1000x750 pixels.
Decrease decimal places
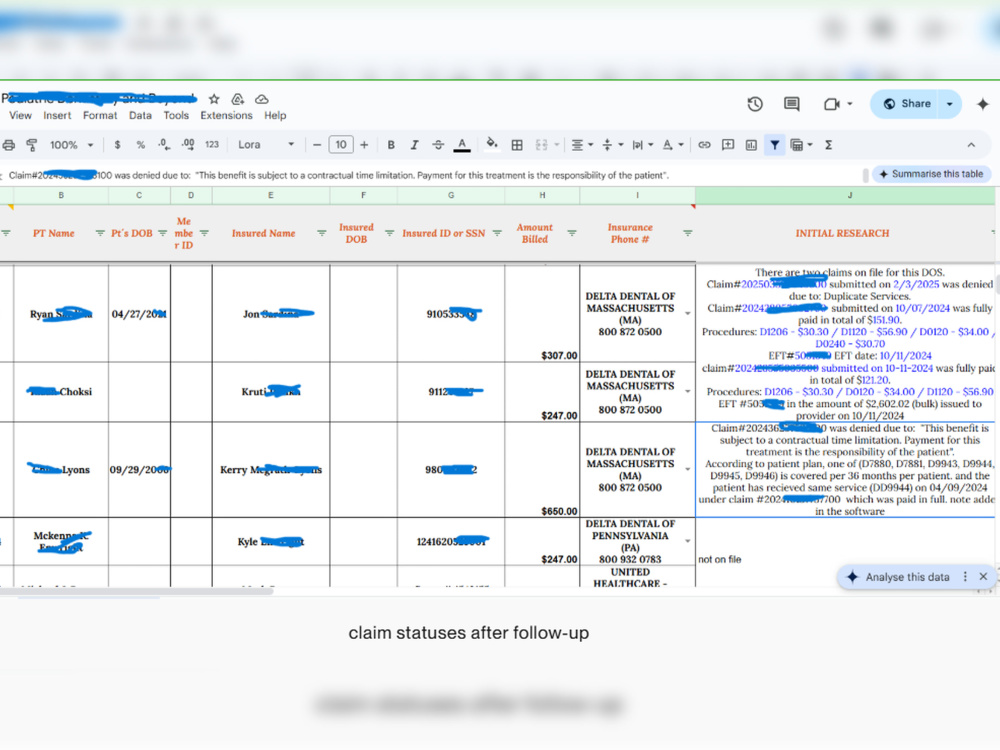[164, 145]
